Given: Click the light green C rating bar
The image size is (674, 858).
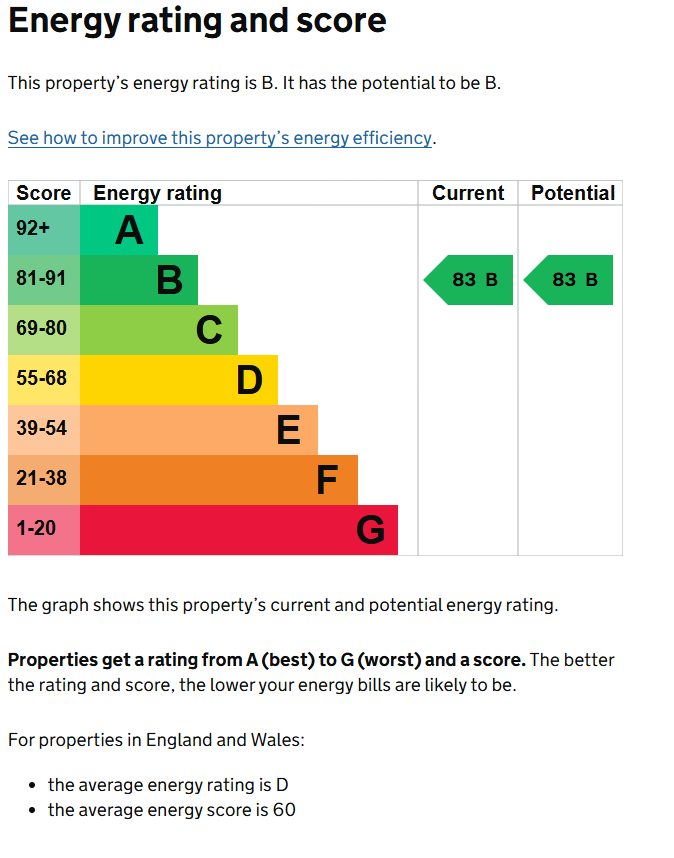Looking at the screenshot, I should [x=159, y=330].
